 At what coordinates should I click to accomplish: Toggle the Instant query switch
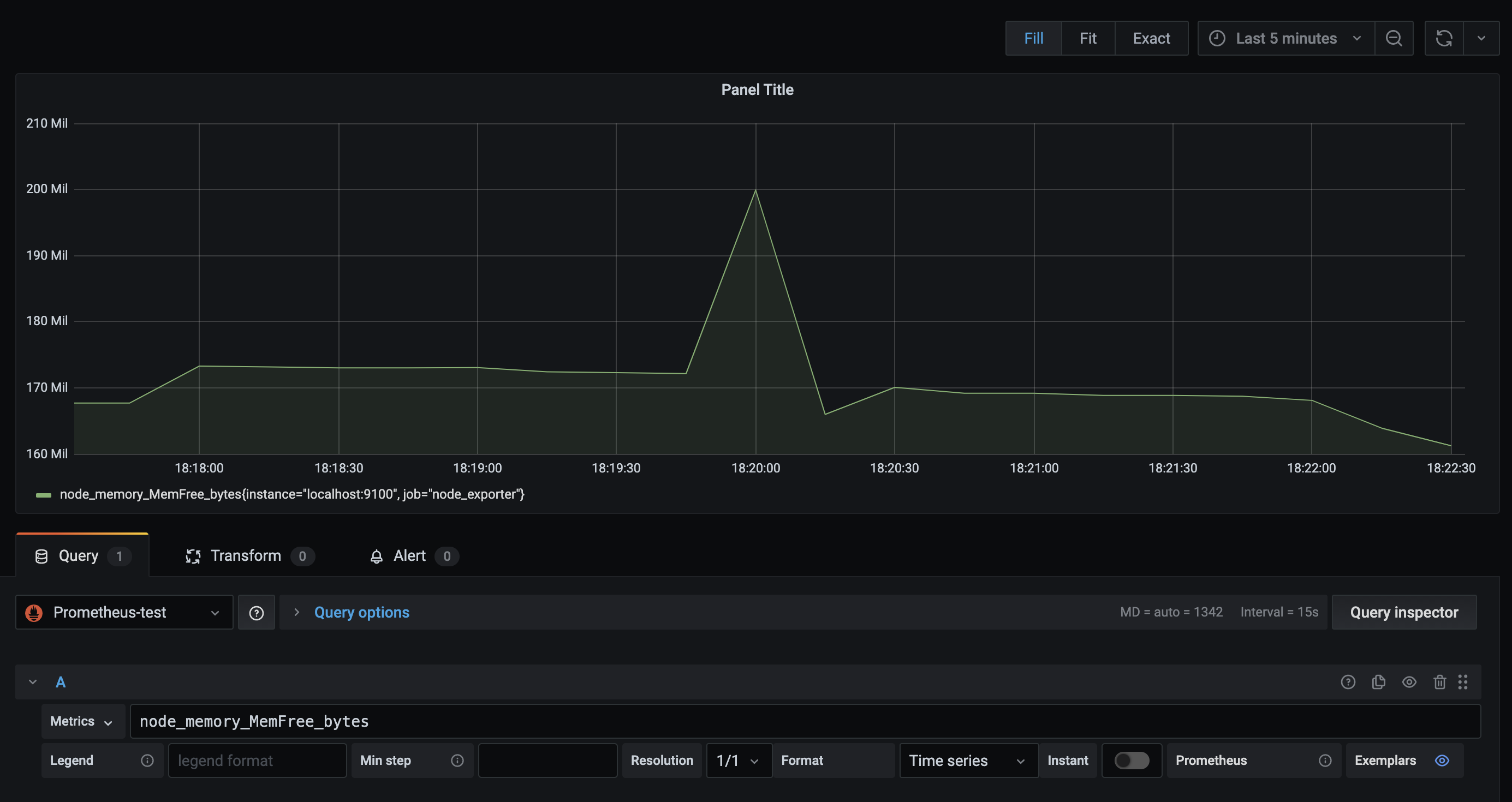1132,761
